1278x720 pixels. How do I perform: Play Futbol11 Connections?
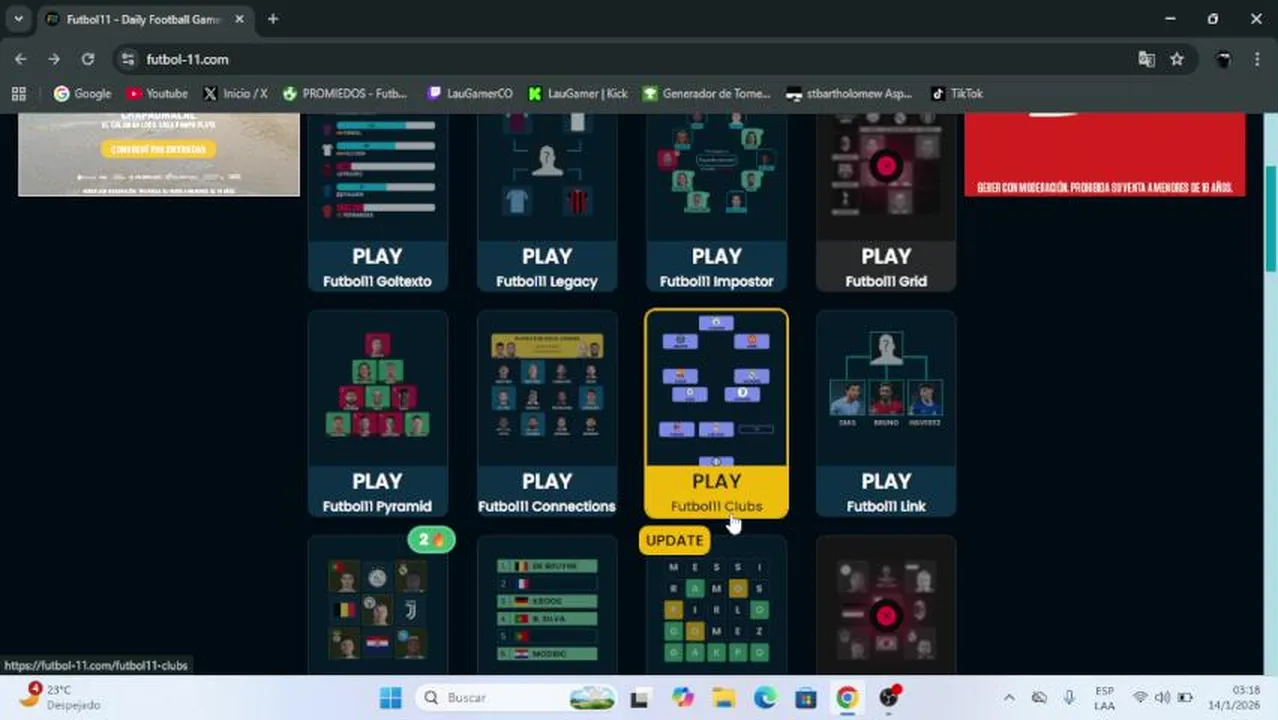coord(547,492)
